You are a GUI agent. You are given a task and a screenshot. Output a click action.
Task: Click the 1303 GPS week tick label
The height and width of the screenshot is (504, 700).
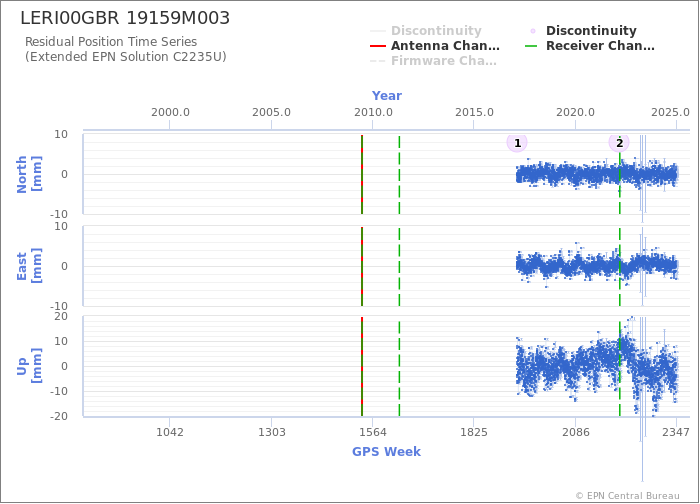pyautogui.click(x=271, y=432)
